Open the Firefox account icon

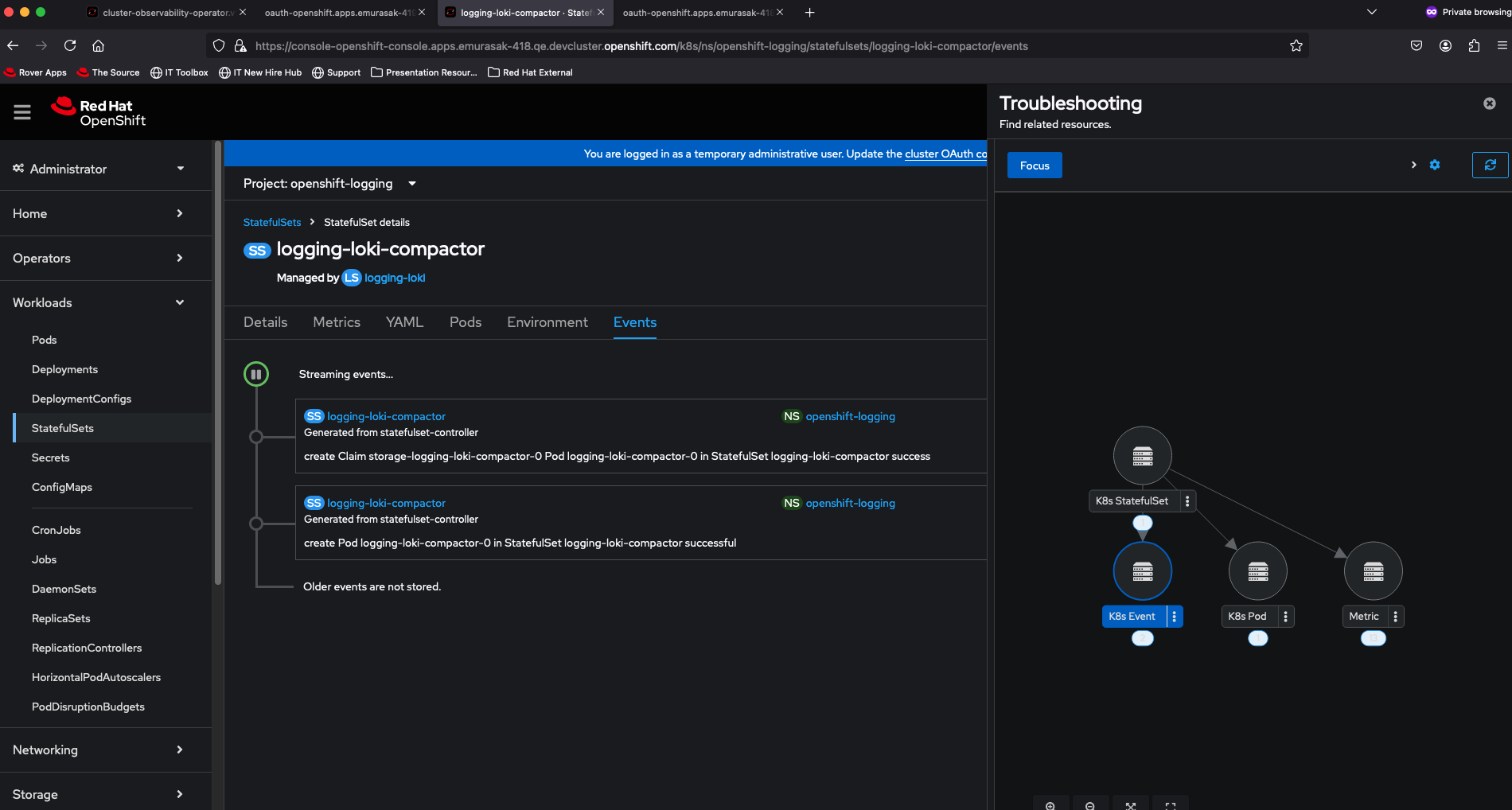1445,45
